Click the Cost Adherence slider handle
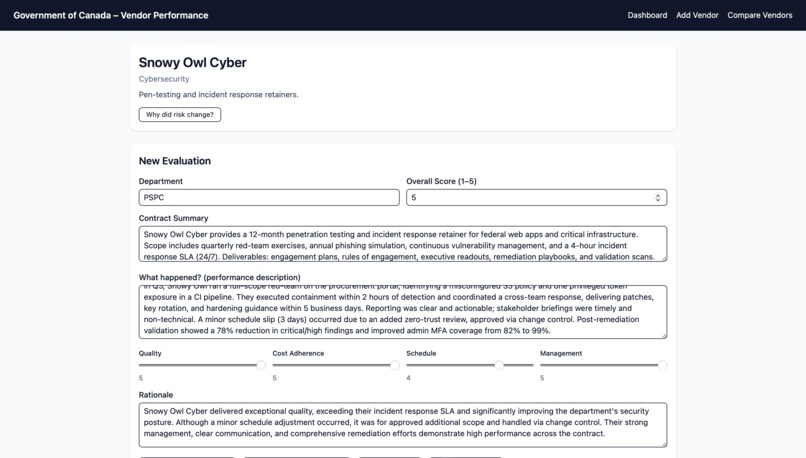 coord(395,365)
